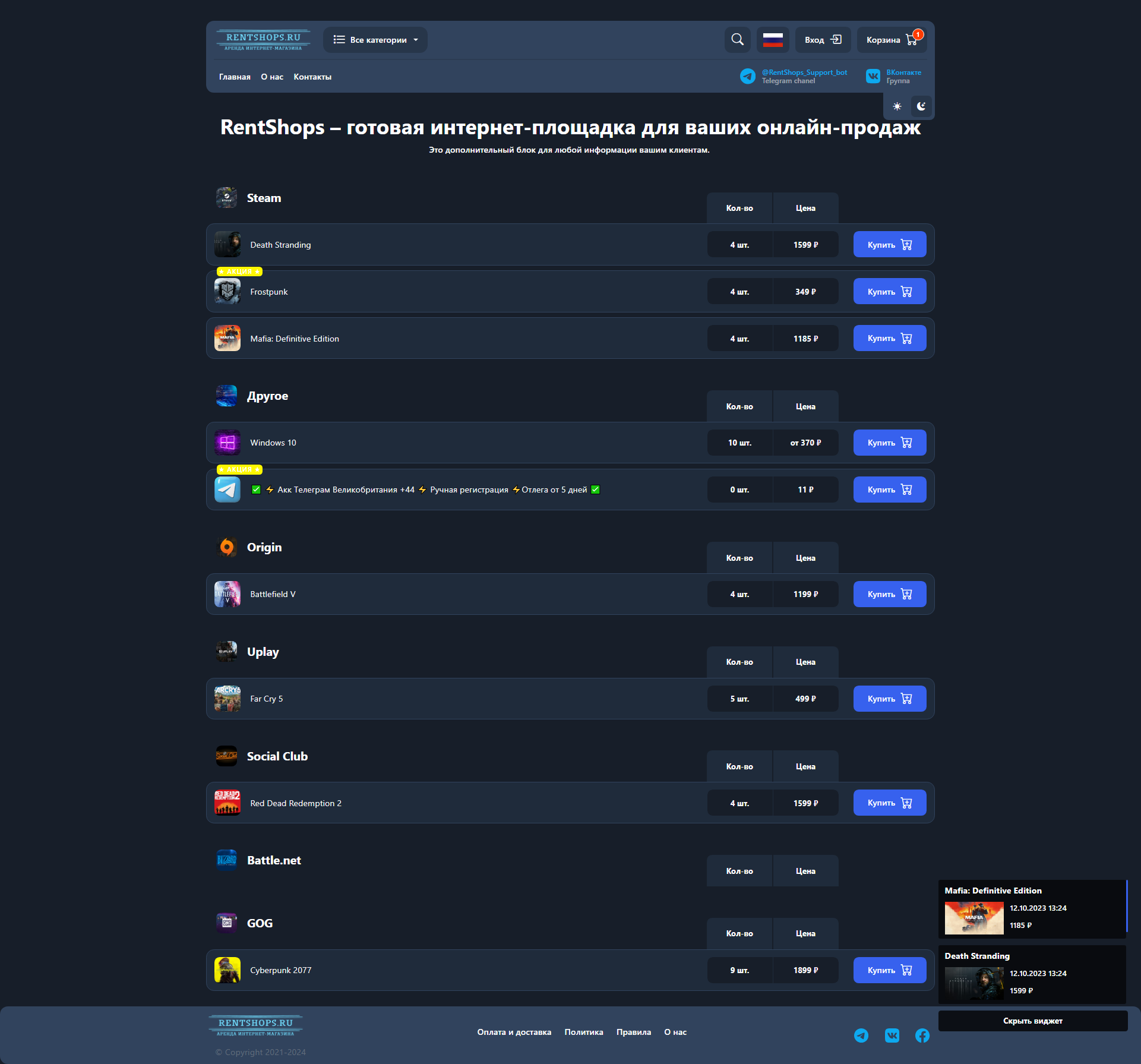Click the GOG category icon

point(227,923)
